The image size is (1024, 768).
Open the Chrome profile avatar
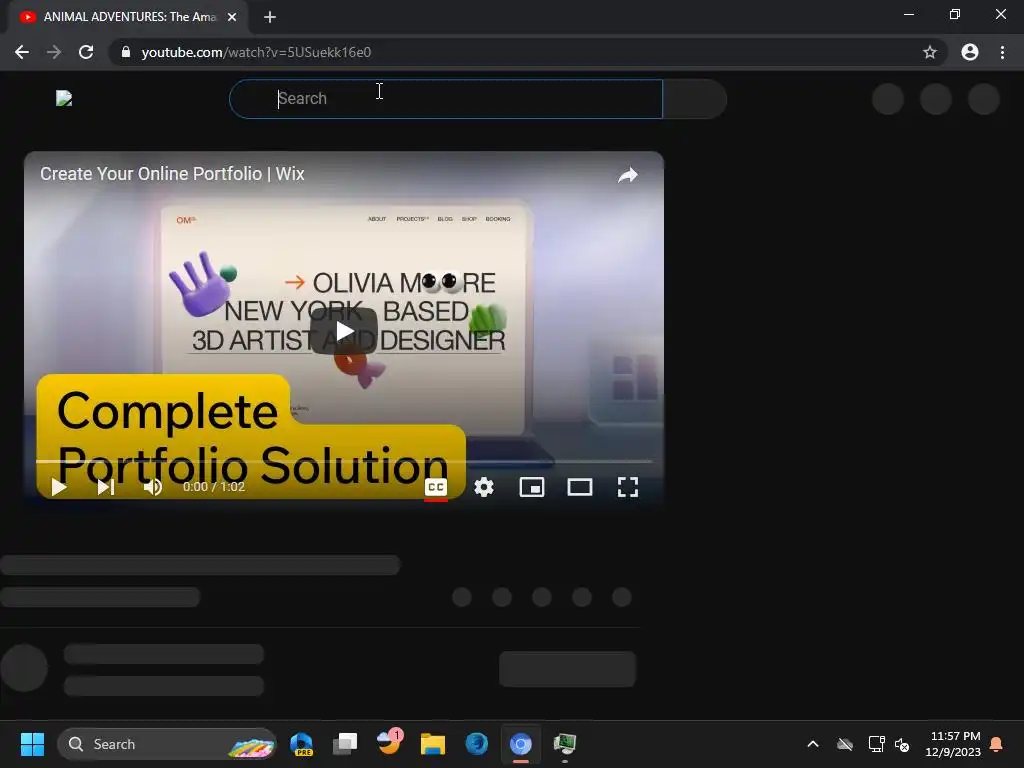[970, 52]
